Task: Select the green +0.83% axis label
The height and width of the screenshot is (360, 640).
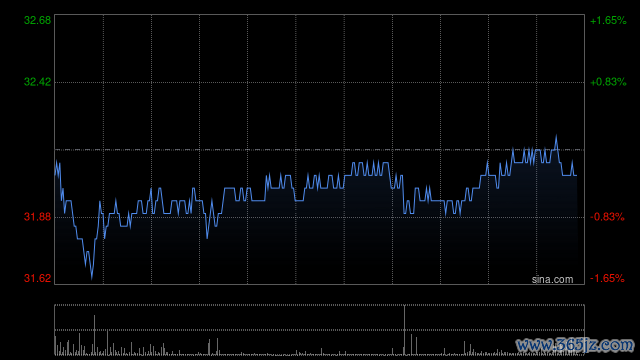Action: point(608,82)
